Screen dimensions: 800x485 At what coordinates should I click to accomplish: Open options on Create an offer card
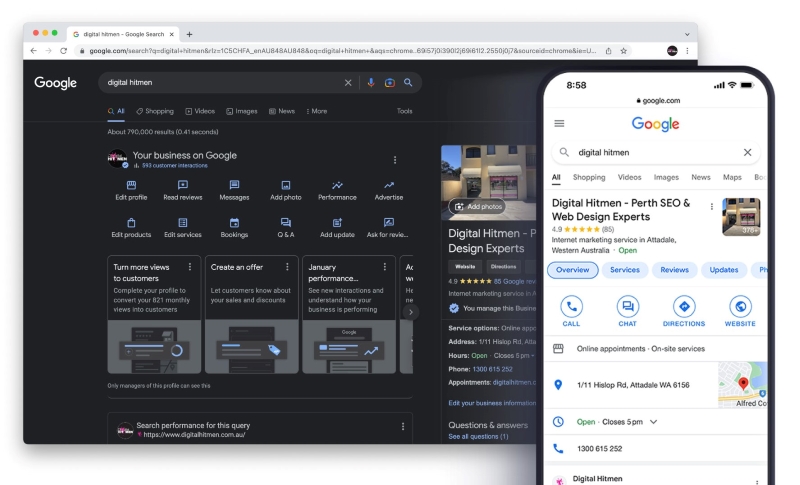pos(287,267)
